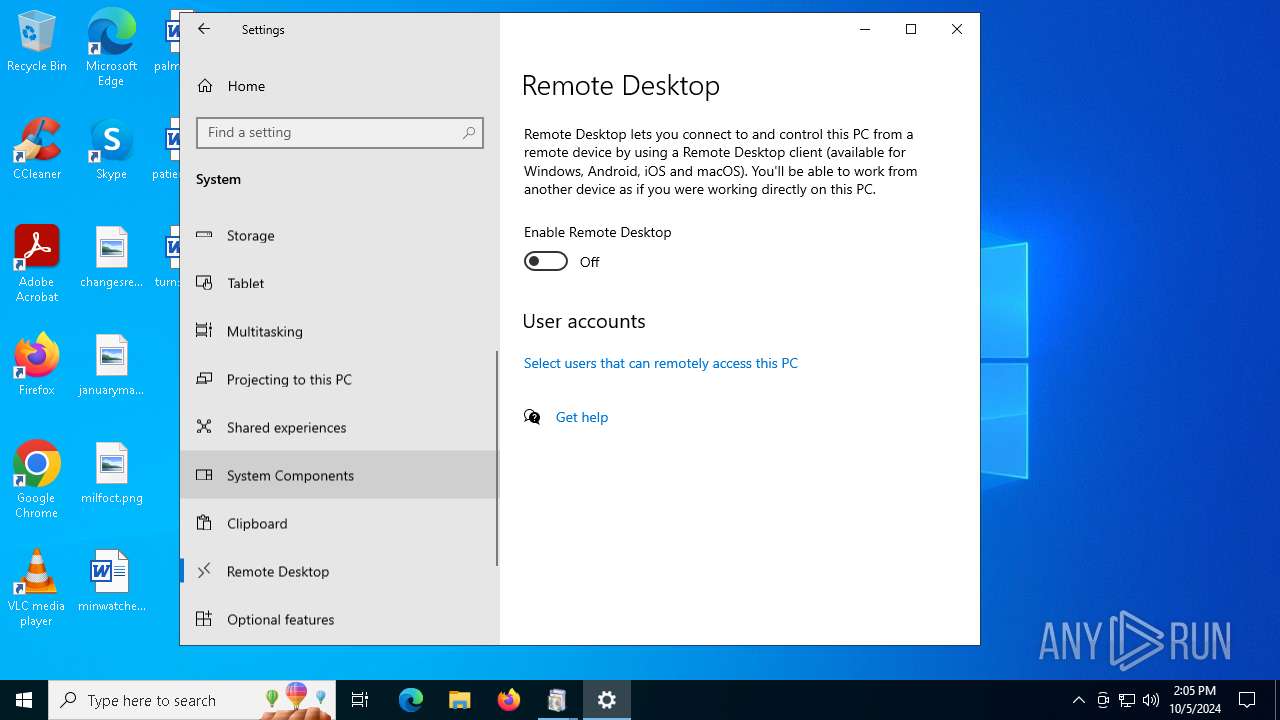1280x720 pixels.
Task: Click Select users that can remotely access this PC
Action: (x=661, y=363)
